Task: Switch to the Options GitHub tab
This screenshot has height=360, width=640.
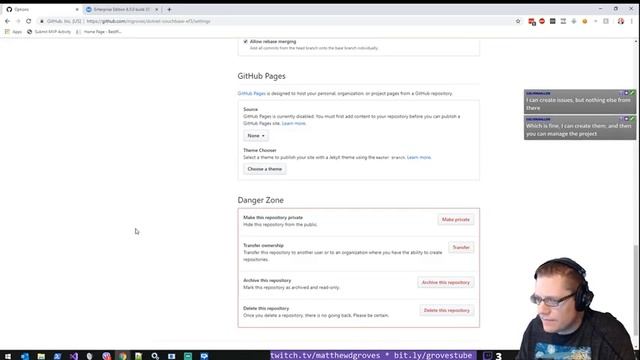Action: [x=42, y=9]
